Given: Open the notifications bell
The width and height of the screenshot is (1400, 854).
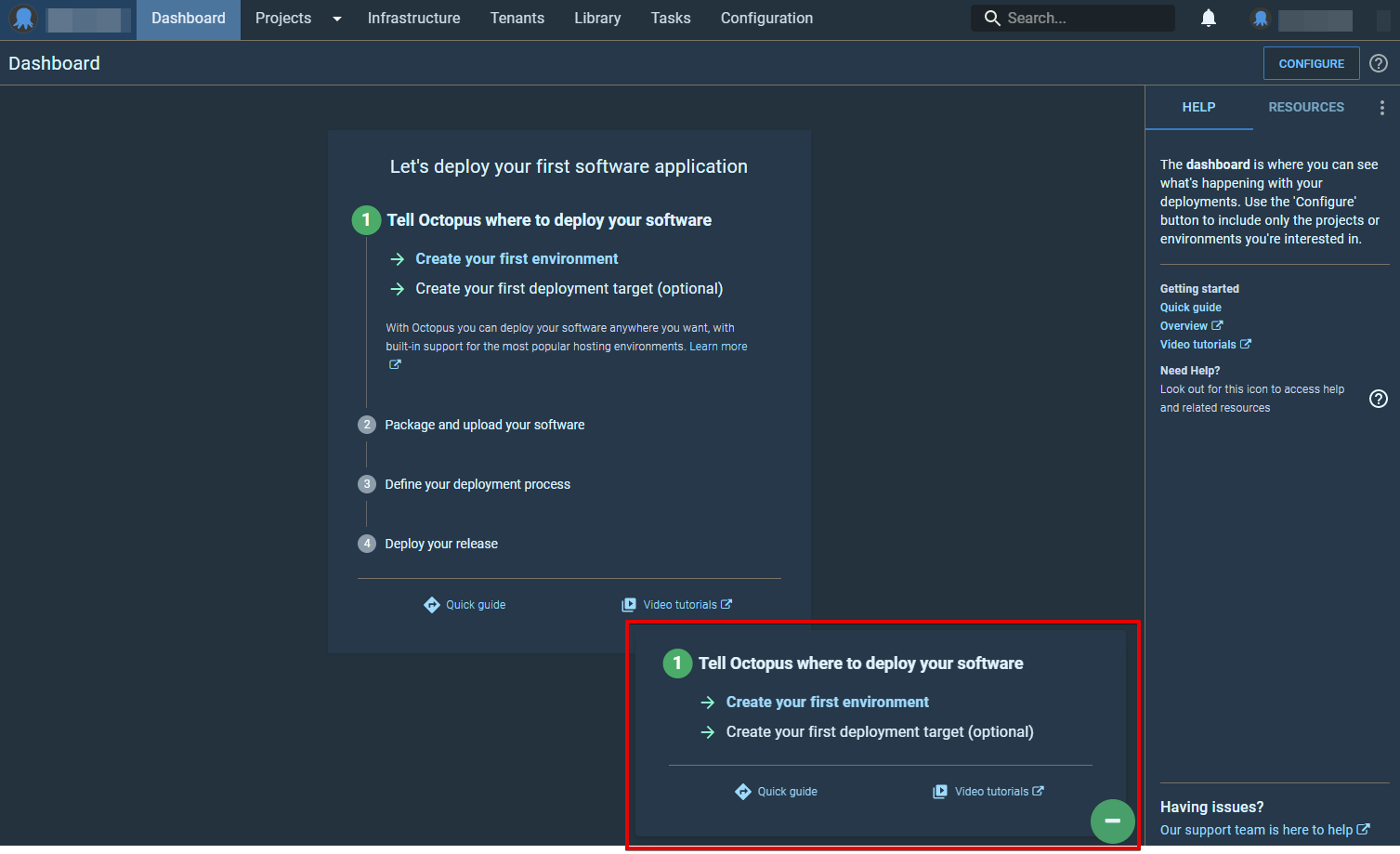Looking at the screenshot, I should [x=1209, y=19].
